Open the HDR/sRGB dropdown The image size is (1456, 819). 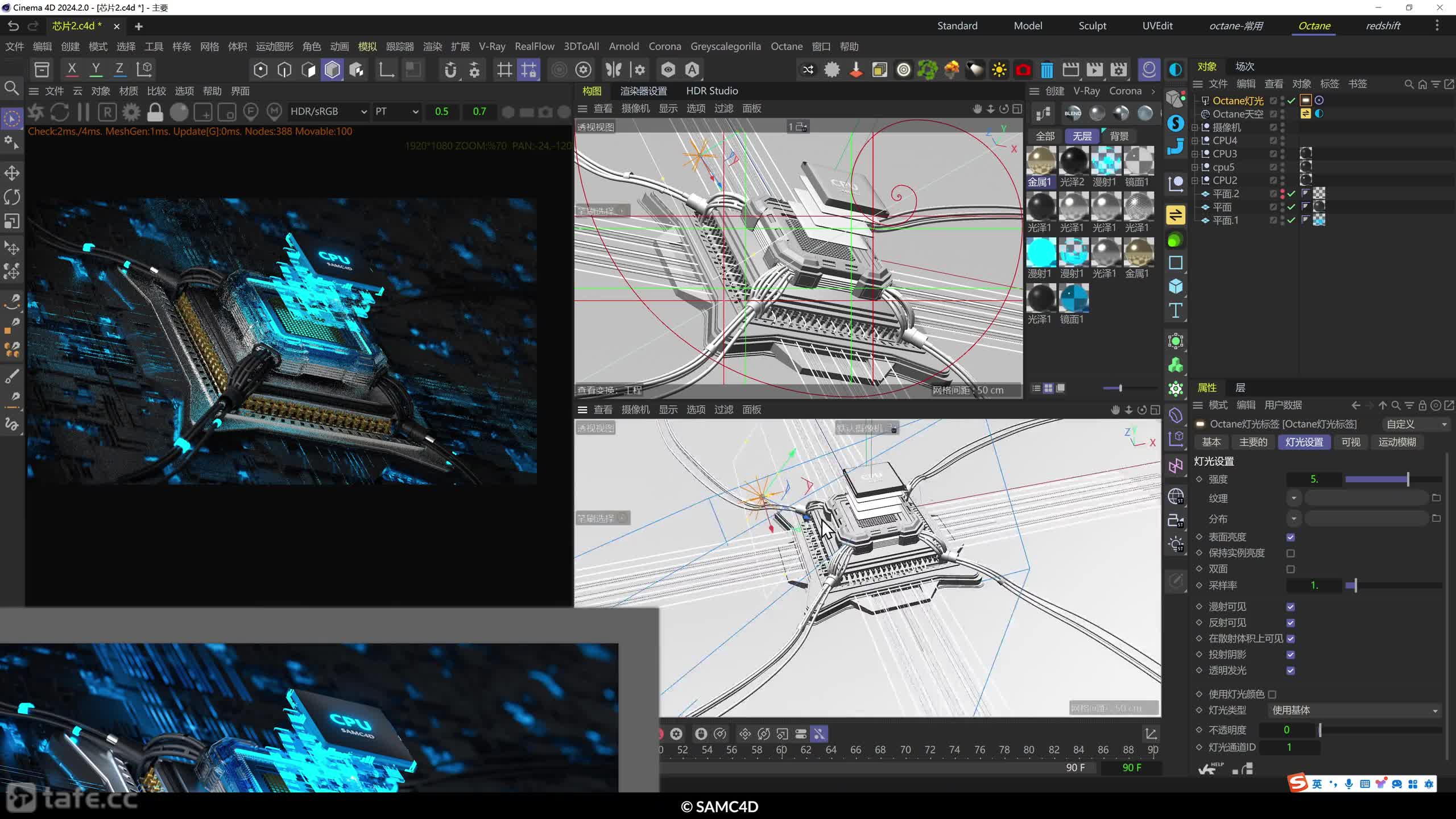click(329, 111)
